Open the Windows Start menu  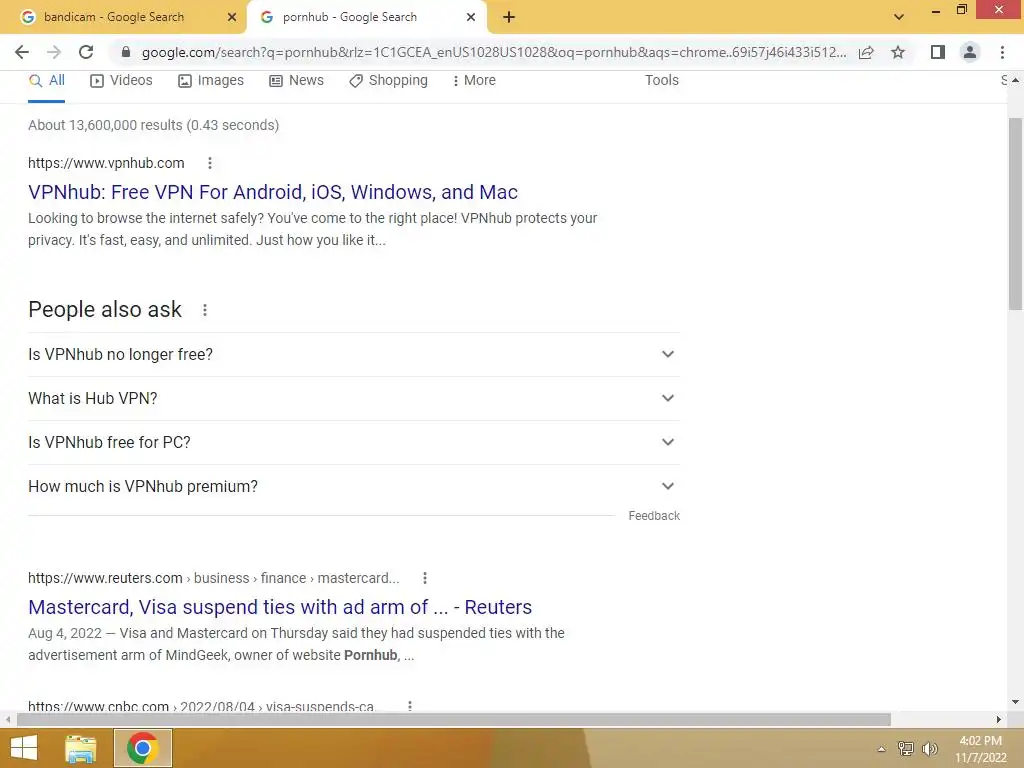[24, 748]
